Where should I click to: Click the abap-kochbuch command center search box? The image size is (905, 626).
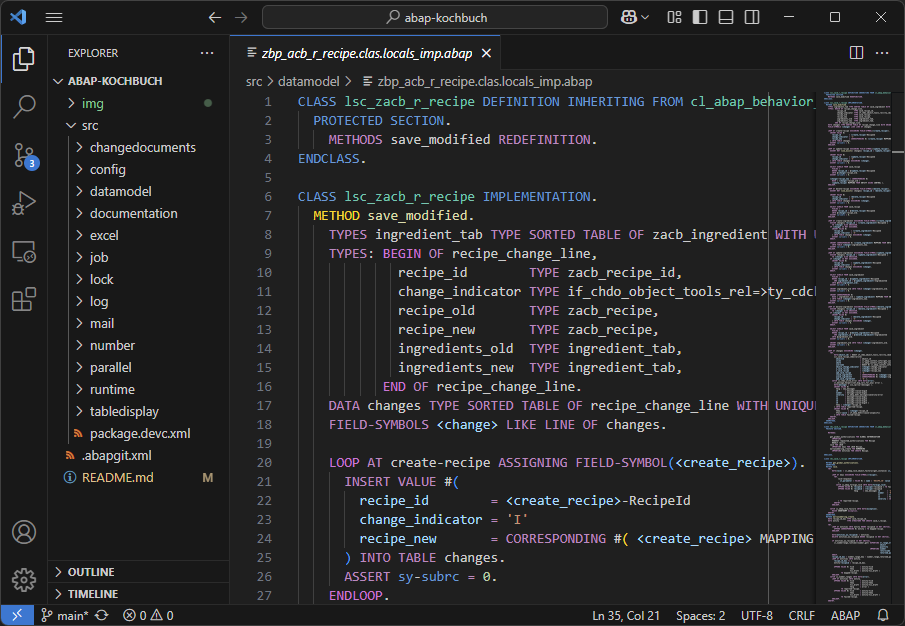click(x=435, y=17)
